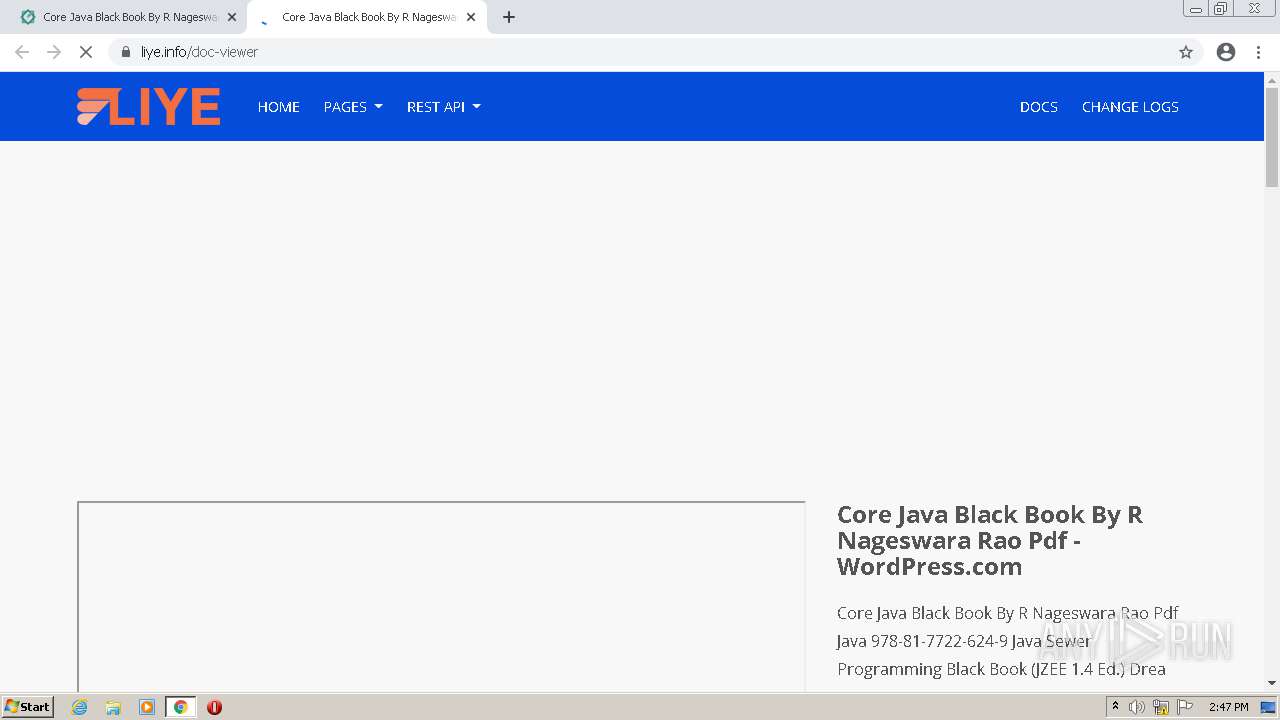The image size is (1280, 720).
Task: Go forward in browser history
Action: click(x=54, y=52)
